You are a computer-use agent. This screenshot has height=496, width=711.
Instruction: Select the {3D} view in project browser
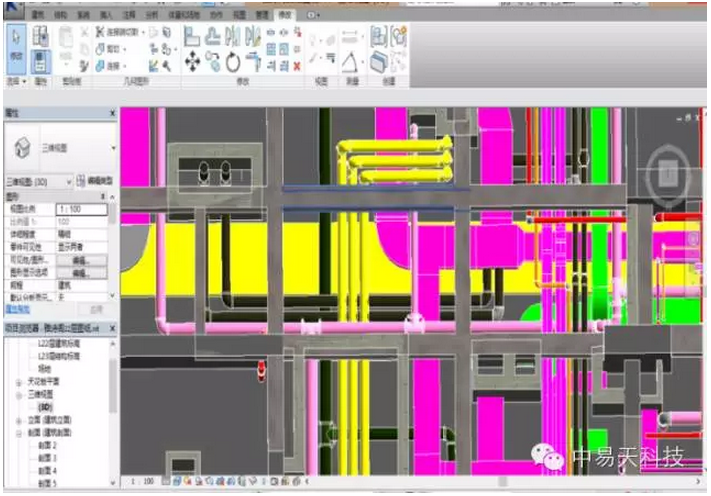pos(45,408)
